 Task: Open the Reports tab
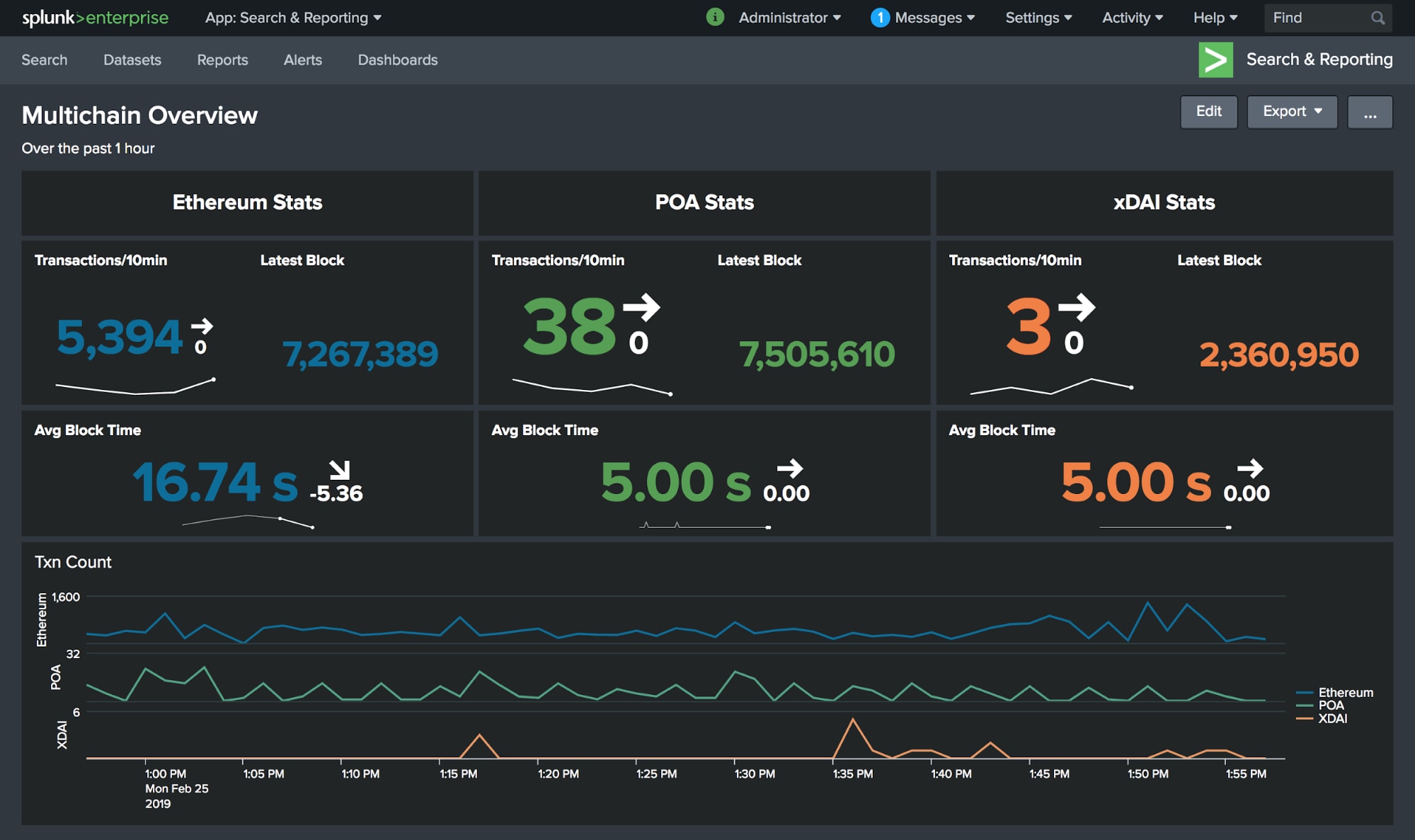coord(222,60)
